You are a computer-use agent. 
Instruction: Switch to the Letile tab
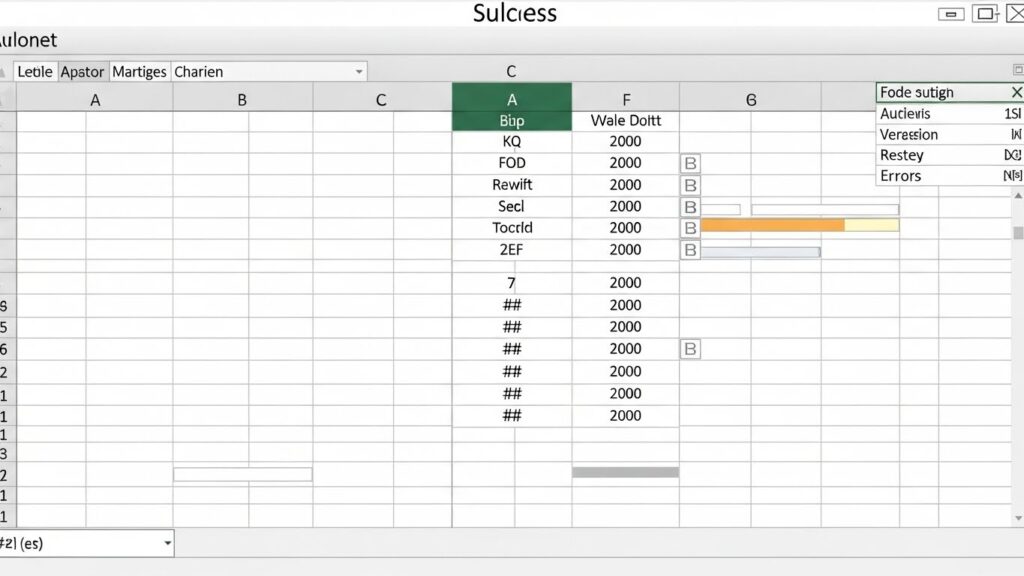(35, 72)
